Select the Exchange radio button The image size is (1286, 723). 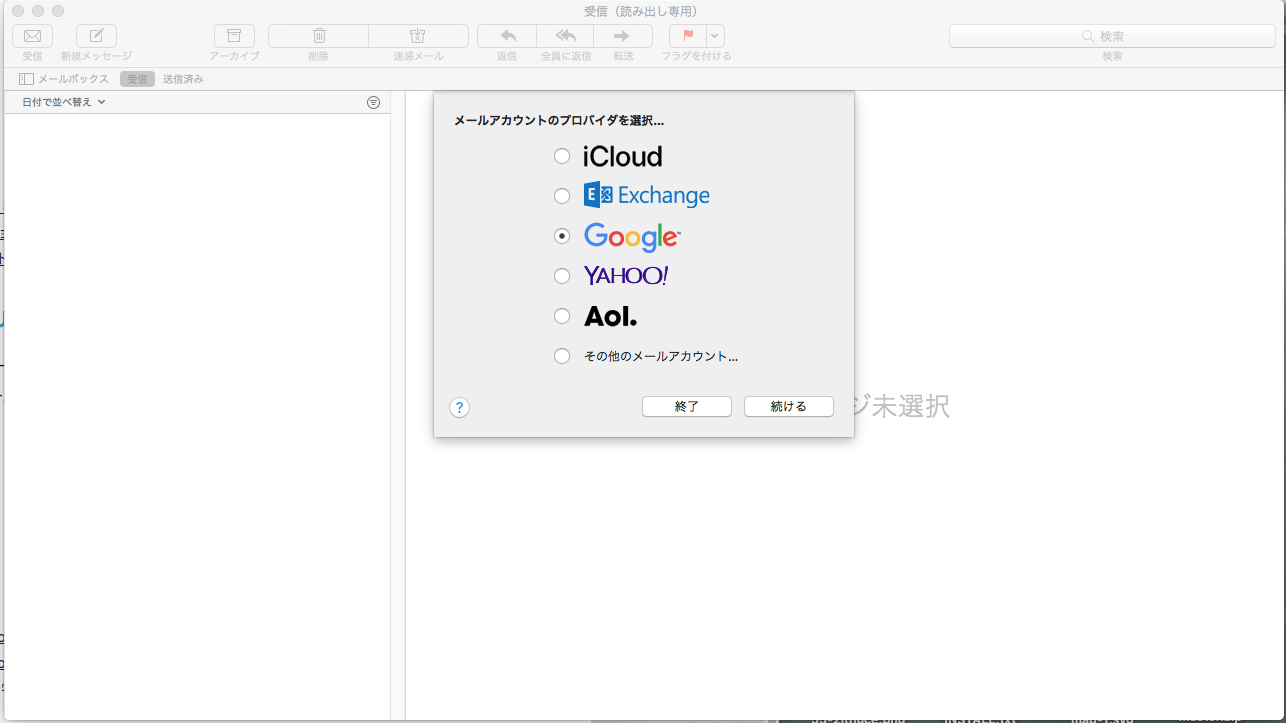click(562, 196)
